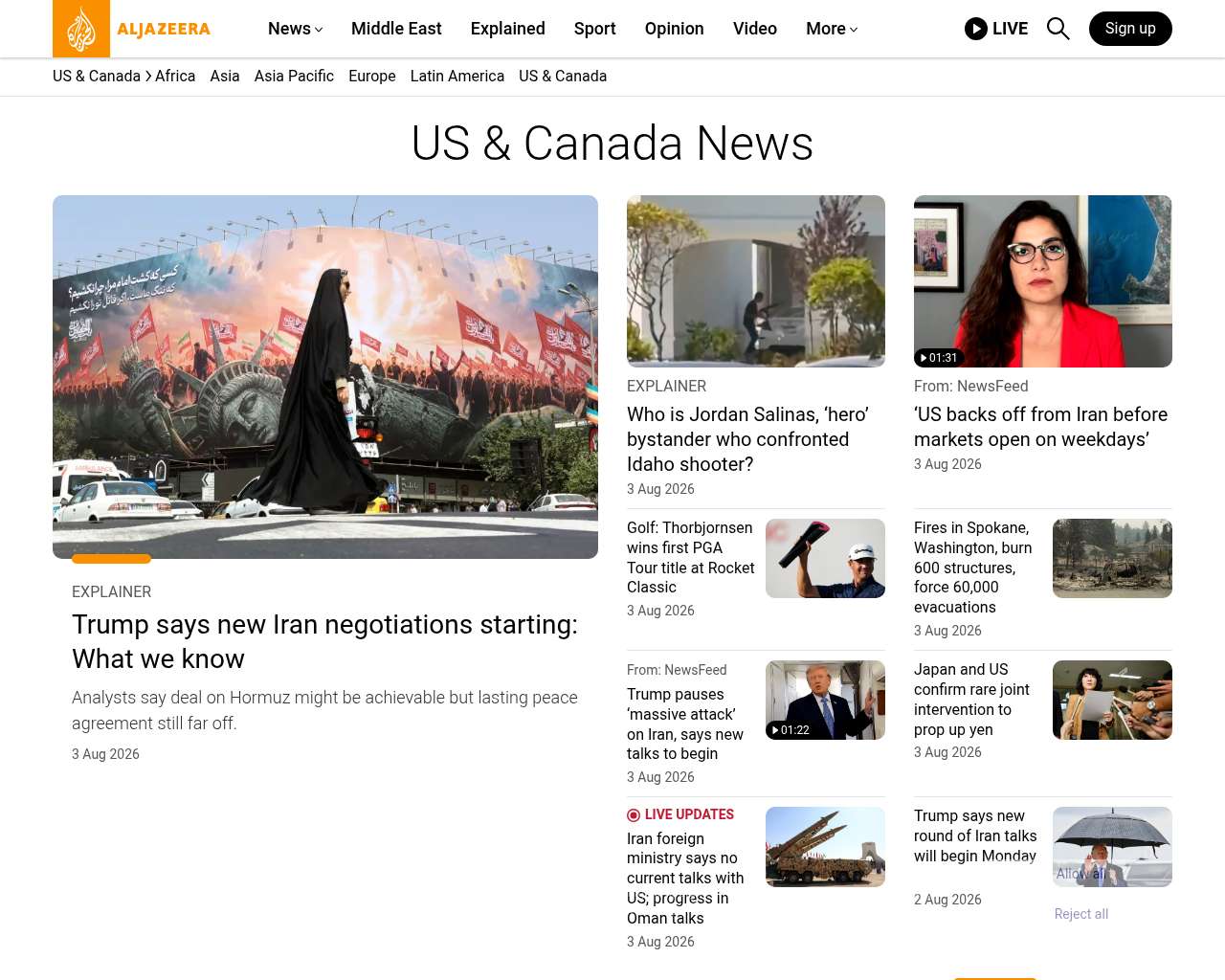The image size is (1225, 980).
Task: Open Iran foreign ministry live updates headline
Action: pyautogui.click(x=686, y=879)
